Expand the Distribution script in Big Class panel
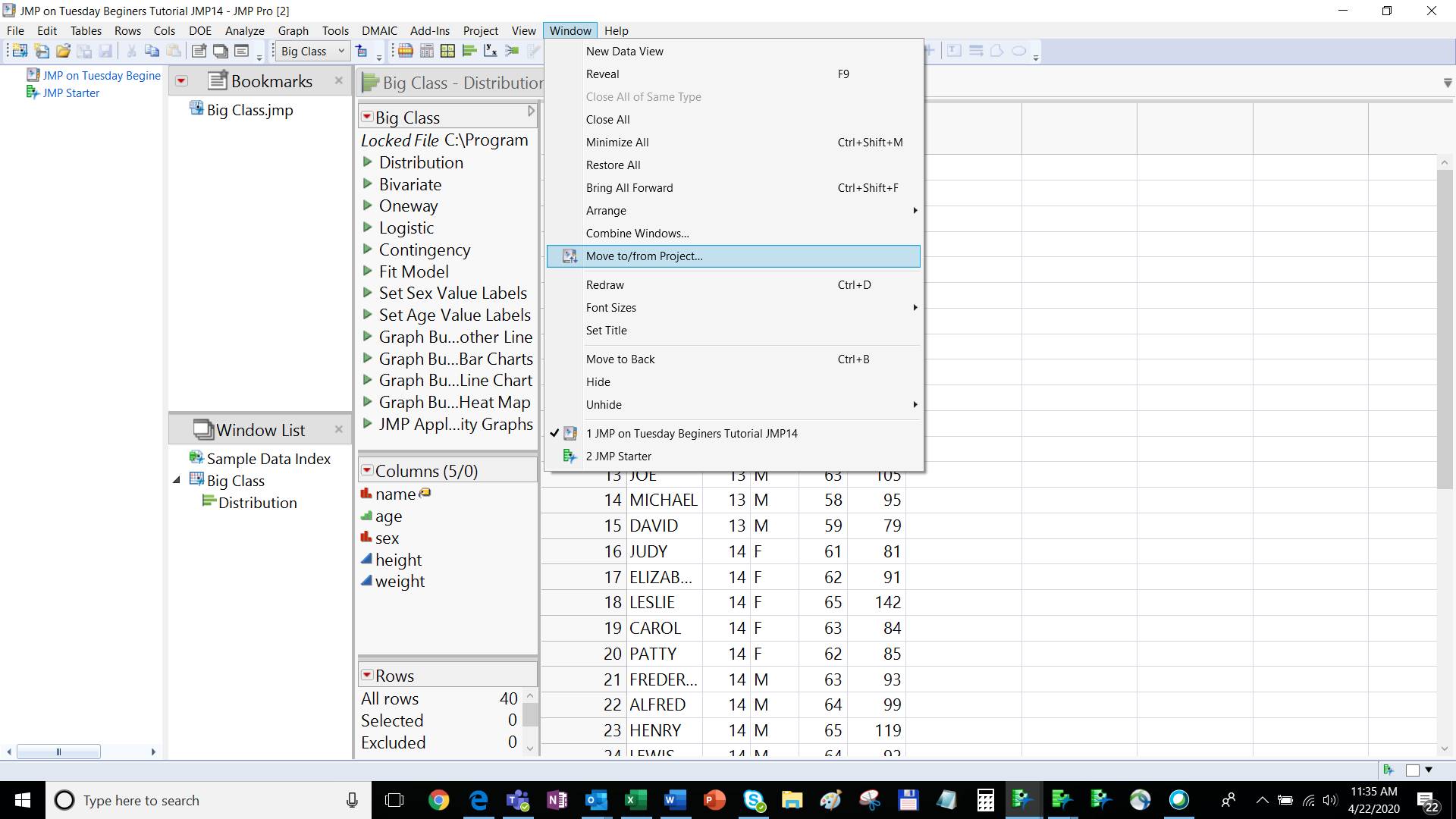 tap(369, 162)
